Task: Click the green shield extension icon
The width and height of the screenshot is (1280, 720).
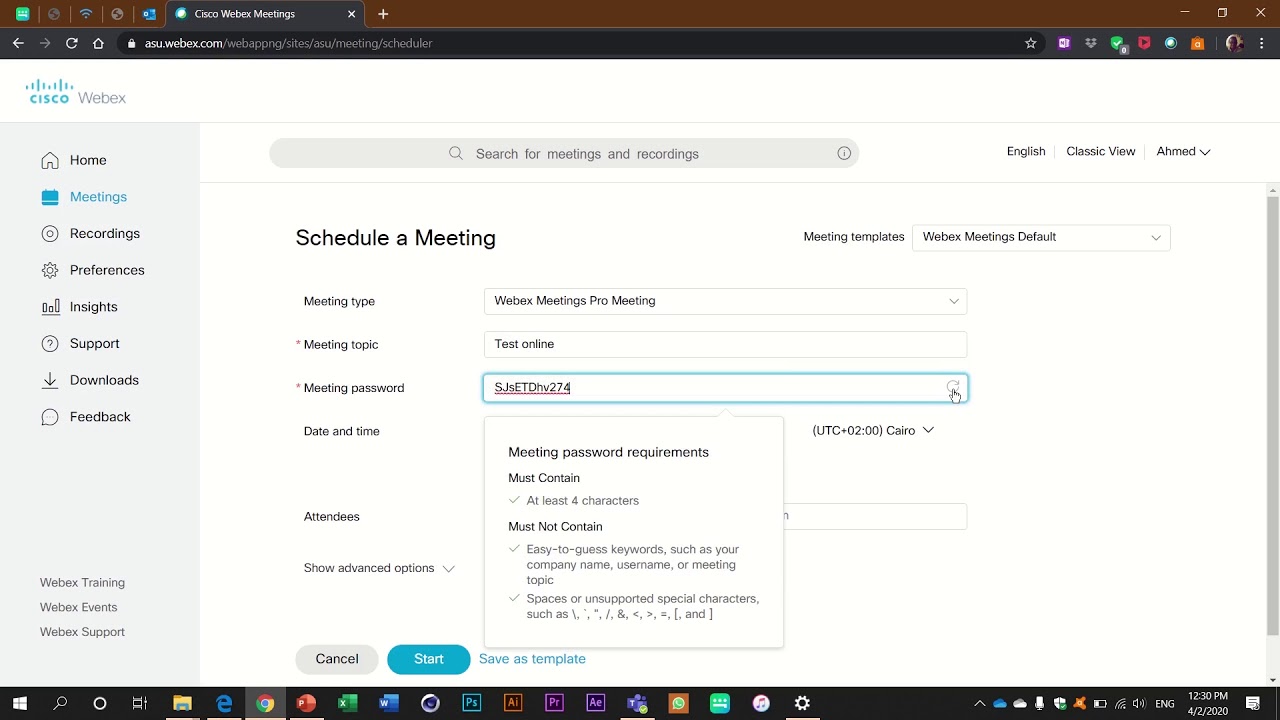Action: click(x=1119, y=44)
